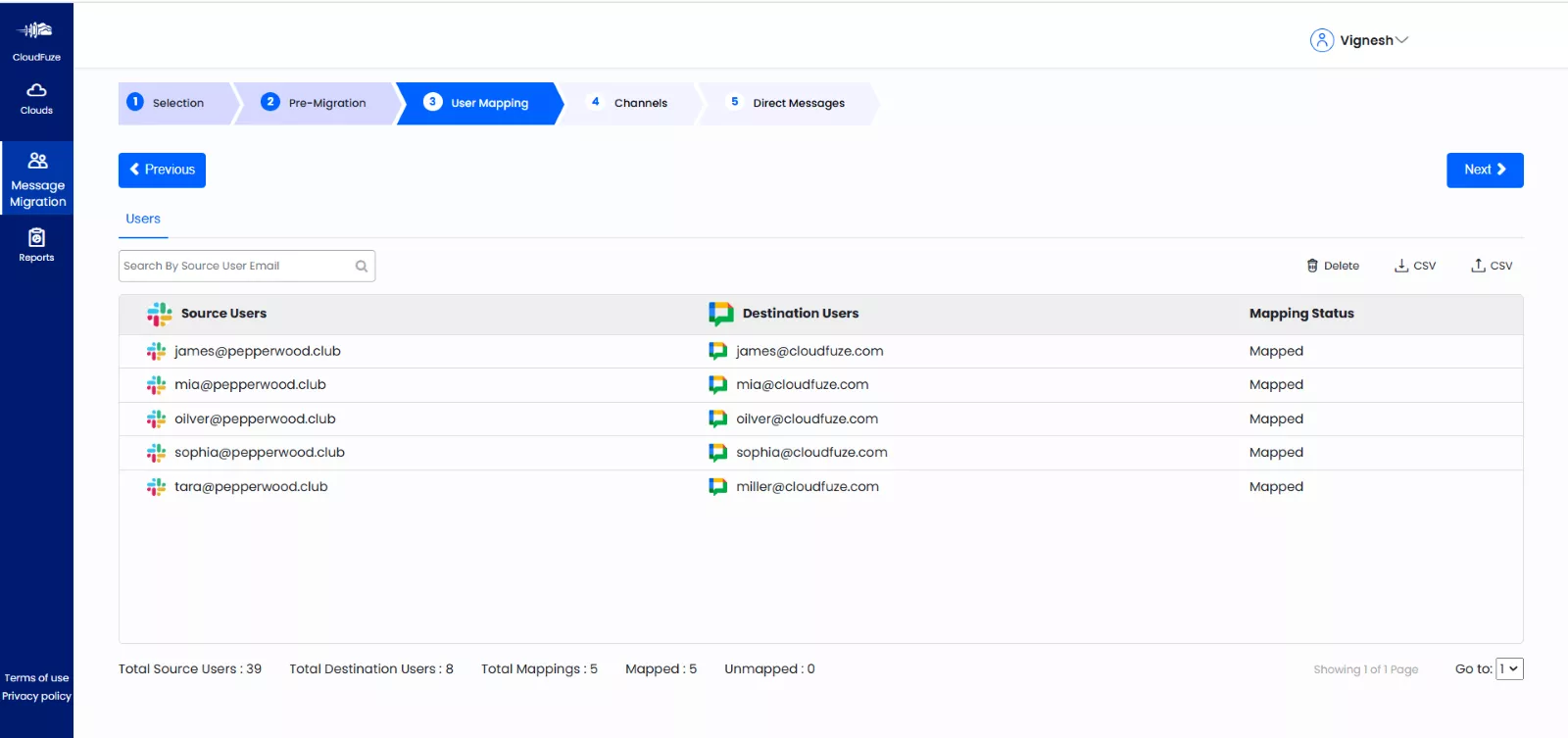Viewport: 1568px width, 738px height.
Task: Click Chat icon beside sophia@cloudfuze.com
Action: (718, 453)
